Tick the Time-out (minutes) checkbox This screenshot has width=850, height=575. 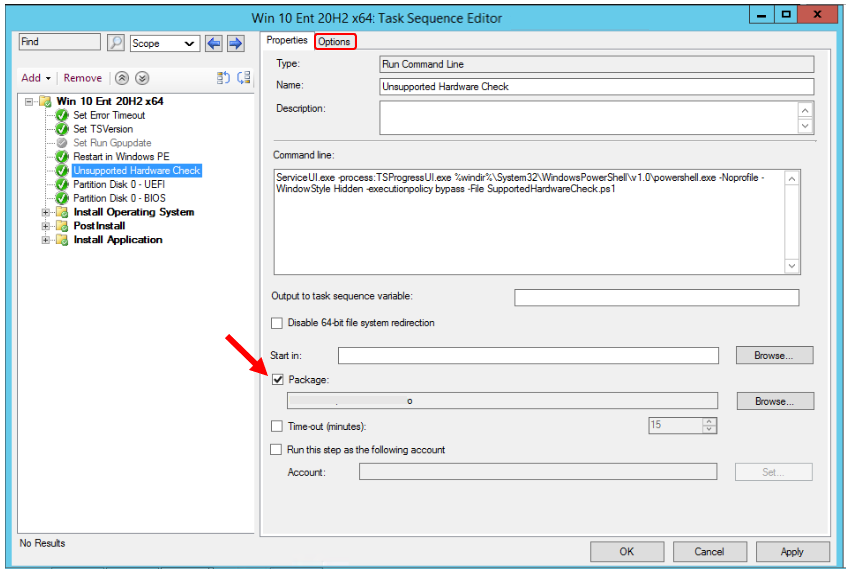tap(277, 427)
